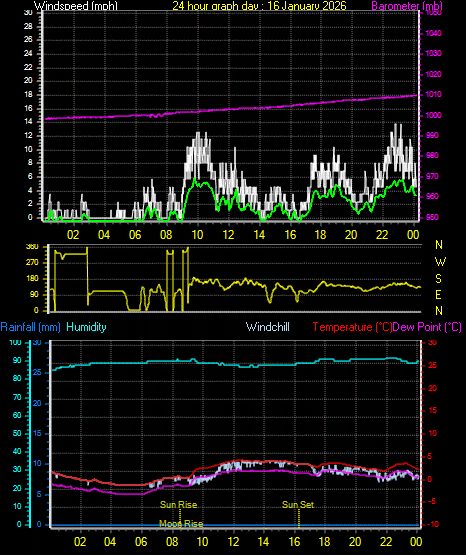This screenshot has height=555, width=466.
Task: Click the 360 value on the wind direction axis
Action: click(32, 247)
